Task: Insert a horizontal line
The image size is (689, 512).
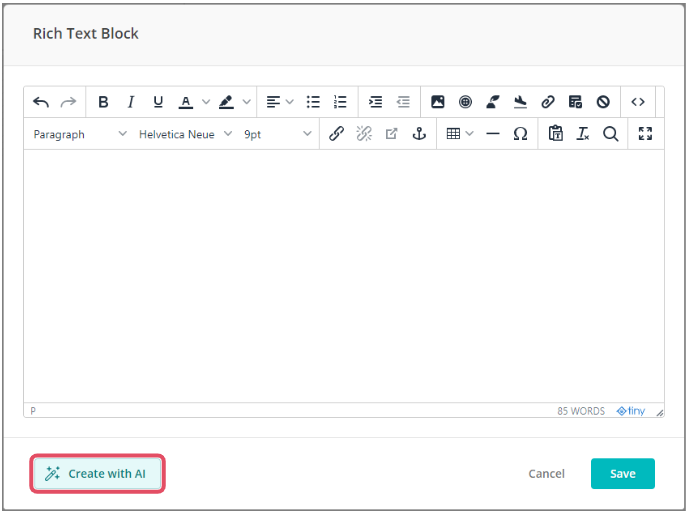Action: point(493,134)
